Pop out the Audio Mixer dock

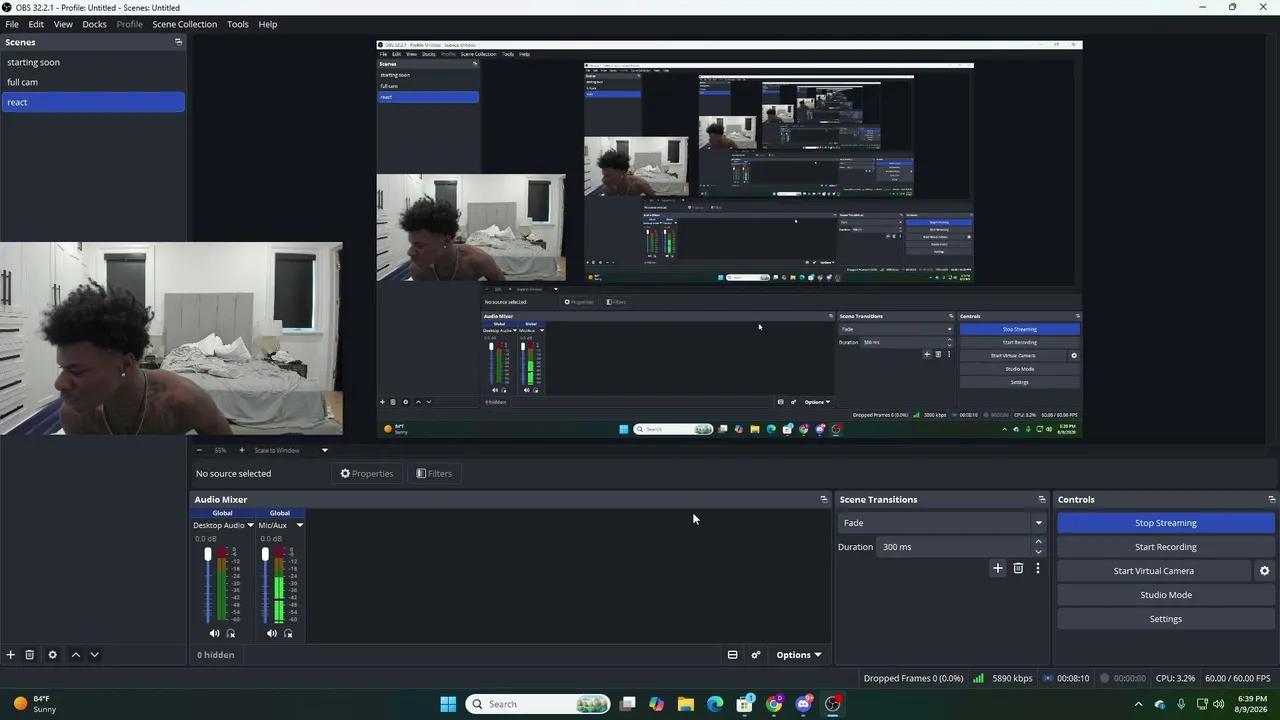[x=824, y=499]
